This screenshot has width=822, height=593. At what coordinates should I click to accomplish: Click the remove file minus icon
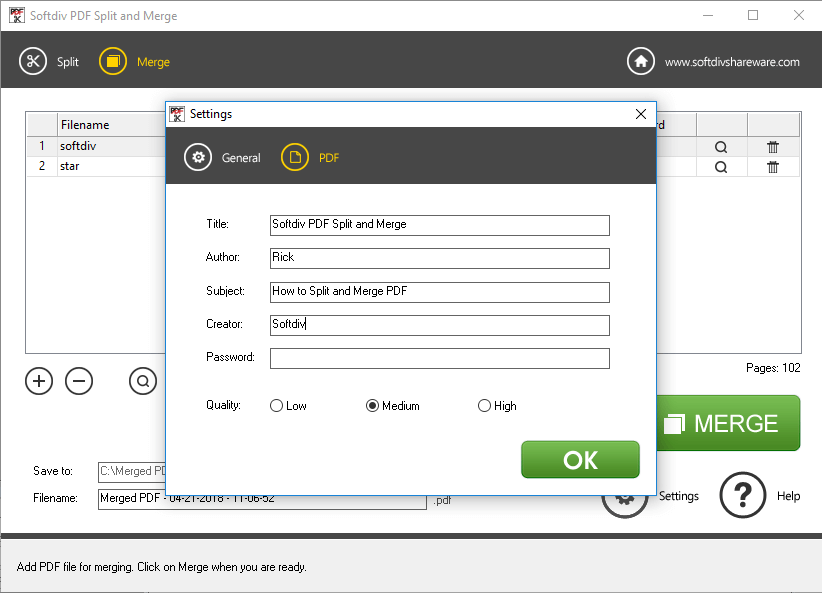point(79,381)
